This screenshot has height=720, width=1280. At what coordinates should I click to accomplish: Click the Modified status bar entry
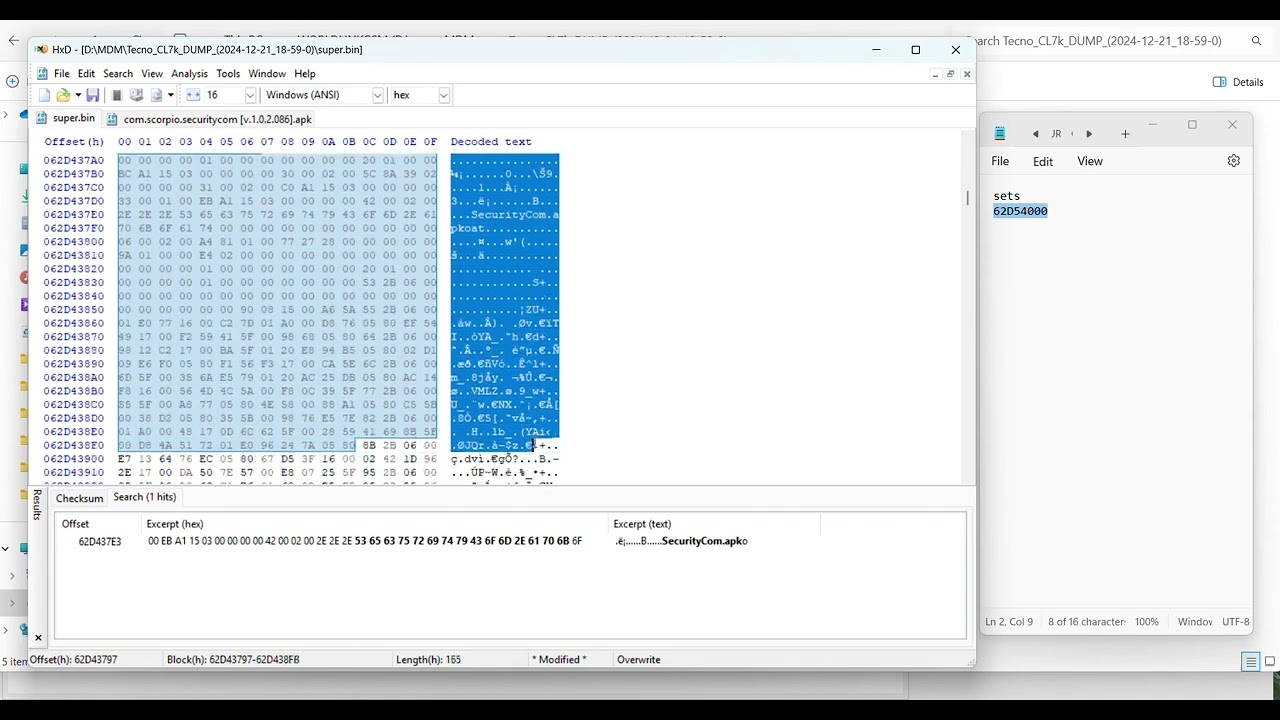point(559,660)
